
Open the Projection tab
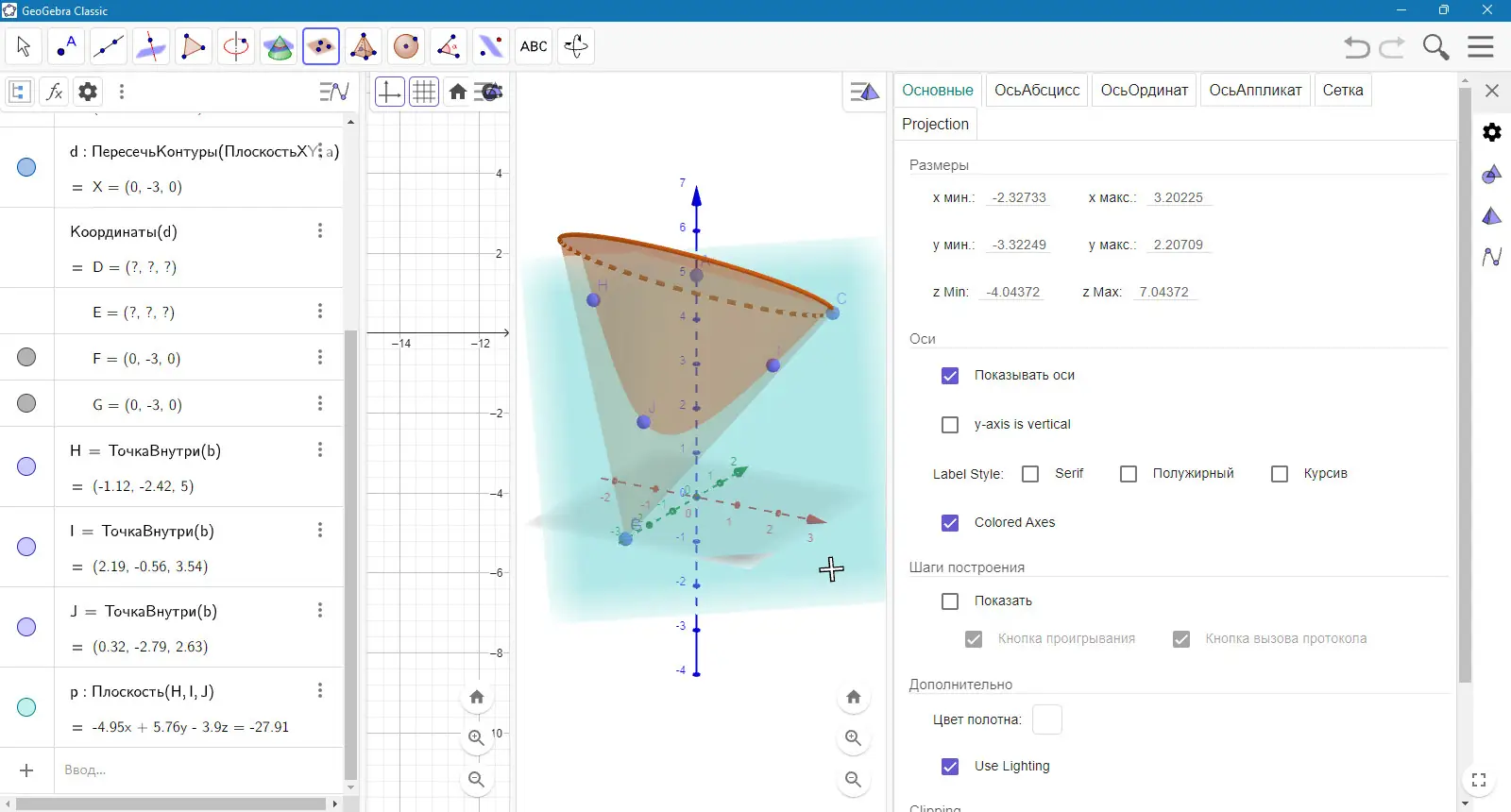point(936,125)
